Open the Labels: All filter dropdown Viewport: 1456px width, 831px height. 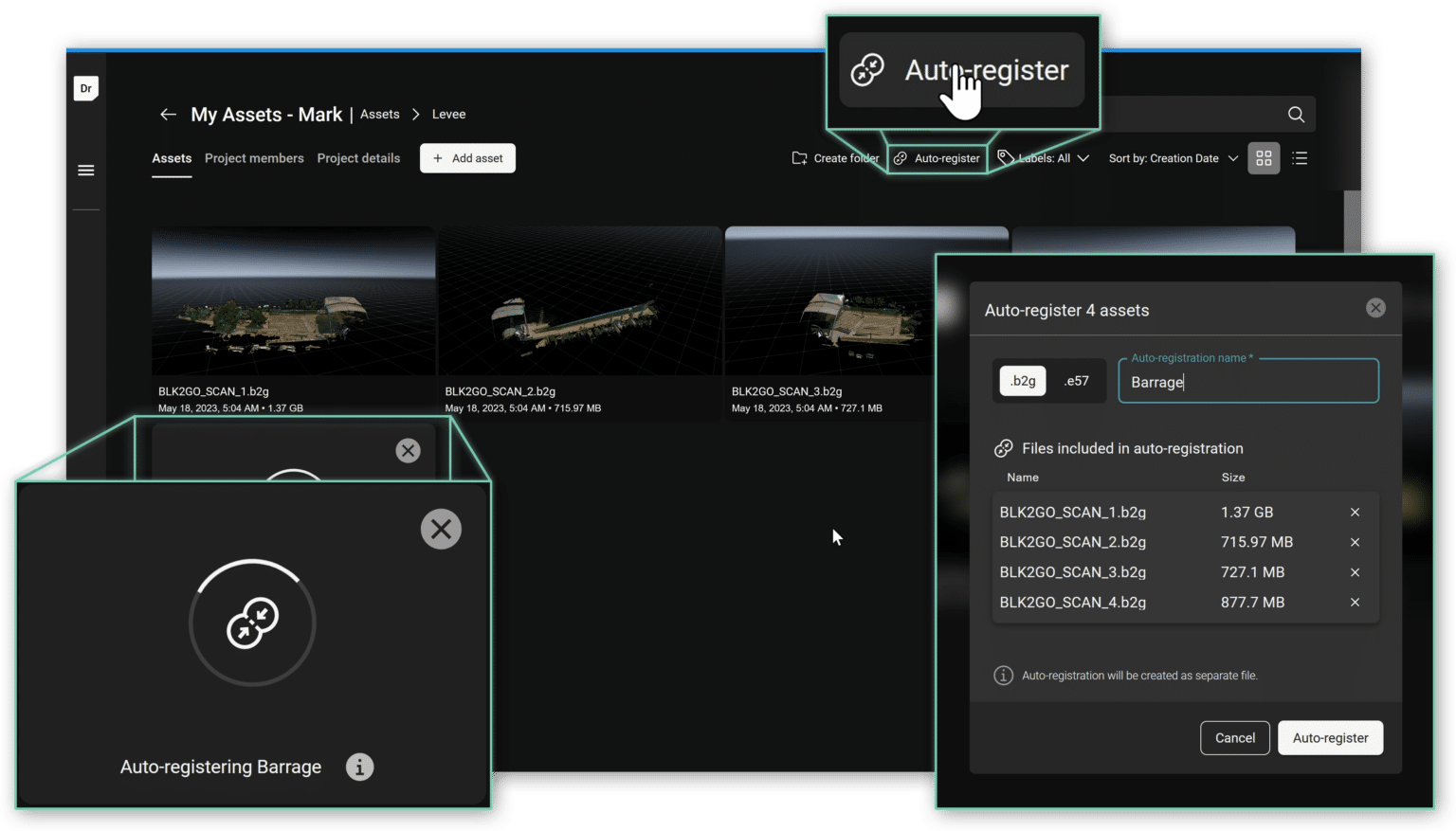(1043, 158)
